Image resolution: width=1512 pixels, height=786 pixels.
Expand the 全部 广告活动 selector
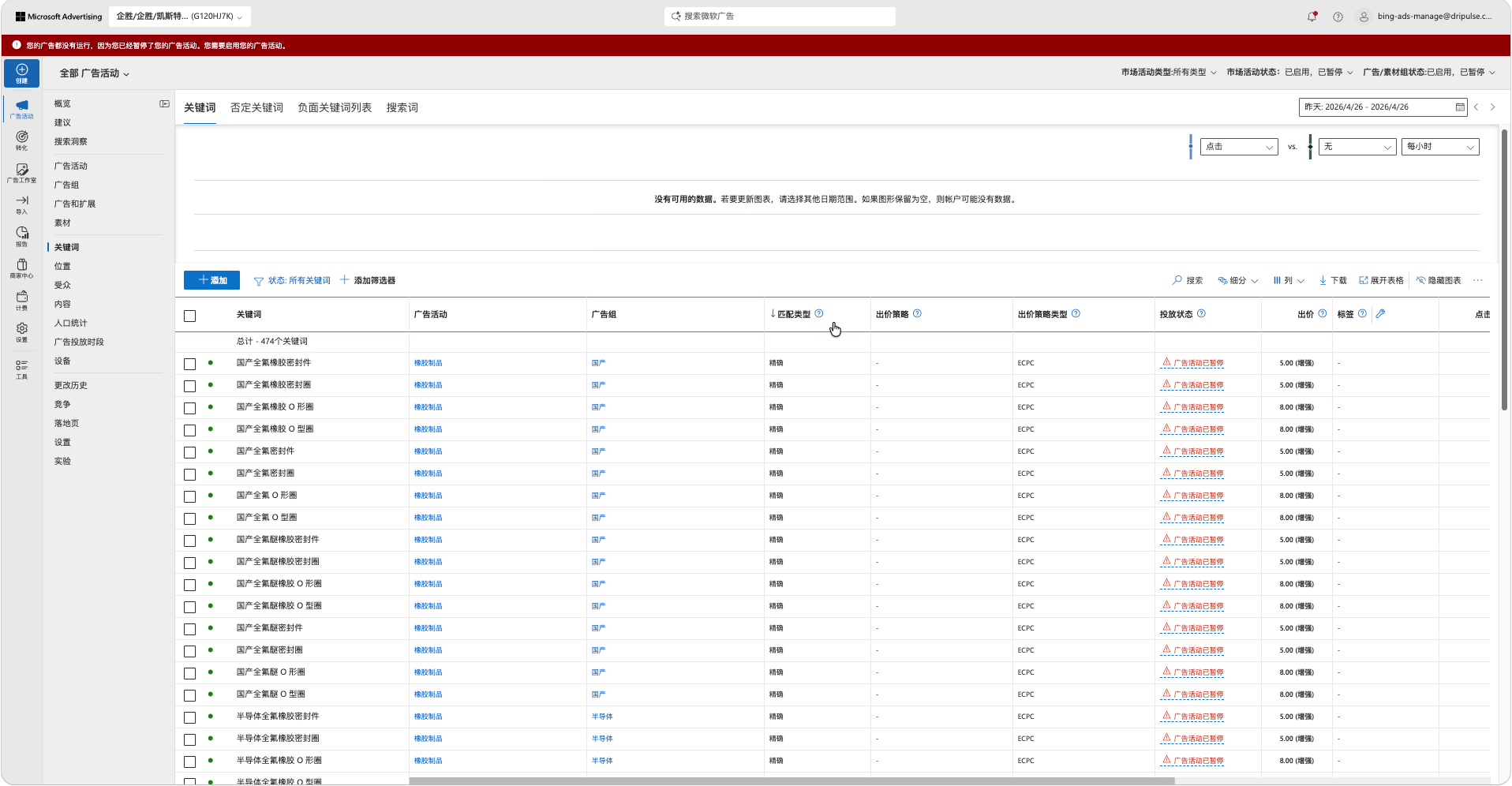tap(95, 73)
